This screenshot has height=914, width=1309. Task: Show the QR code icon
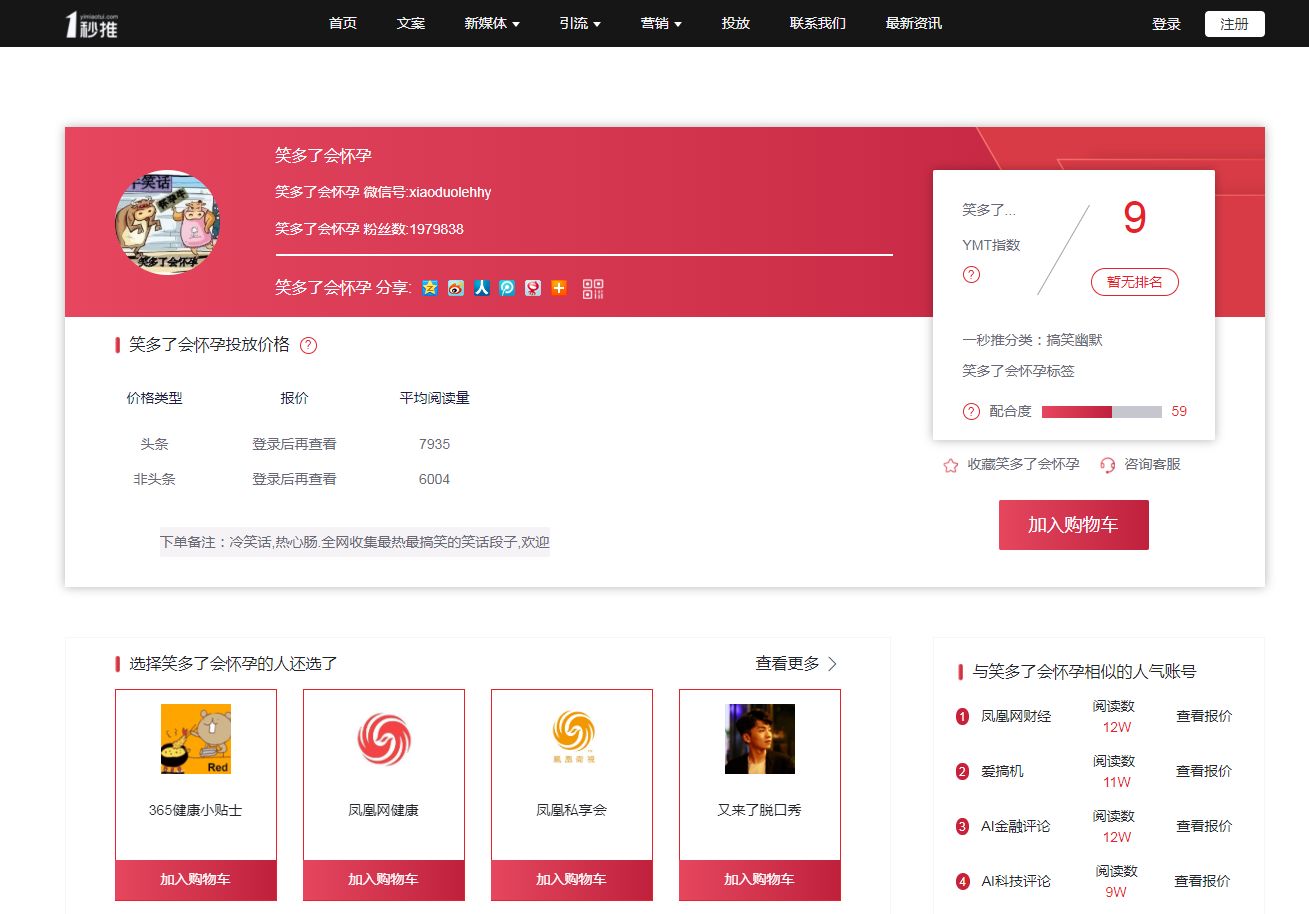point(593,289)
